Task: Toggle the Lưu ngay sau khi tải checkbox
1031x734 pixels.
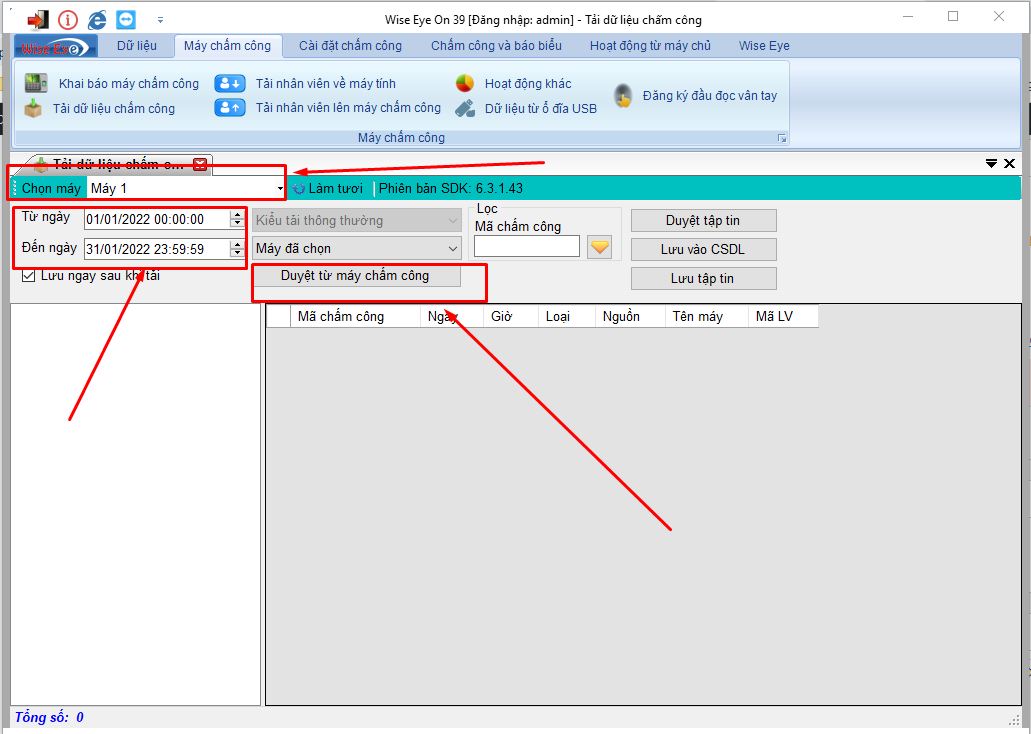Action: pyautogui.click(x=28, y=276)
